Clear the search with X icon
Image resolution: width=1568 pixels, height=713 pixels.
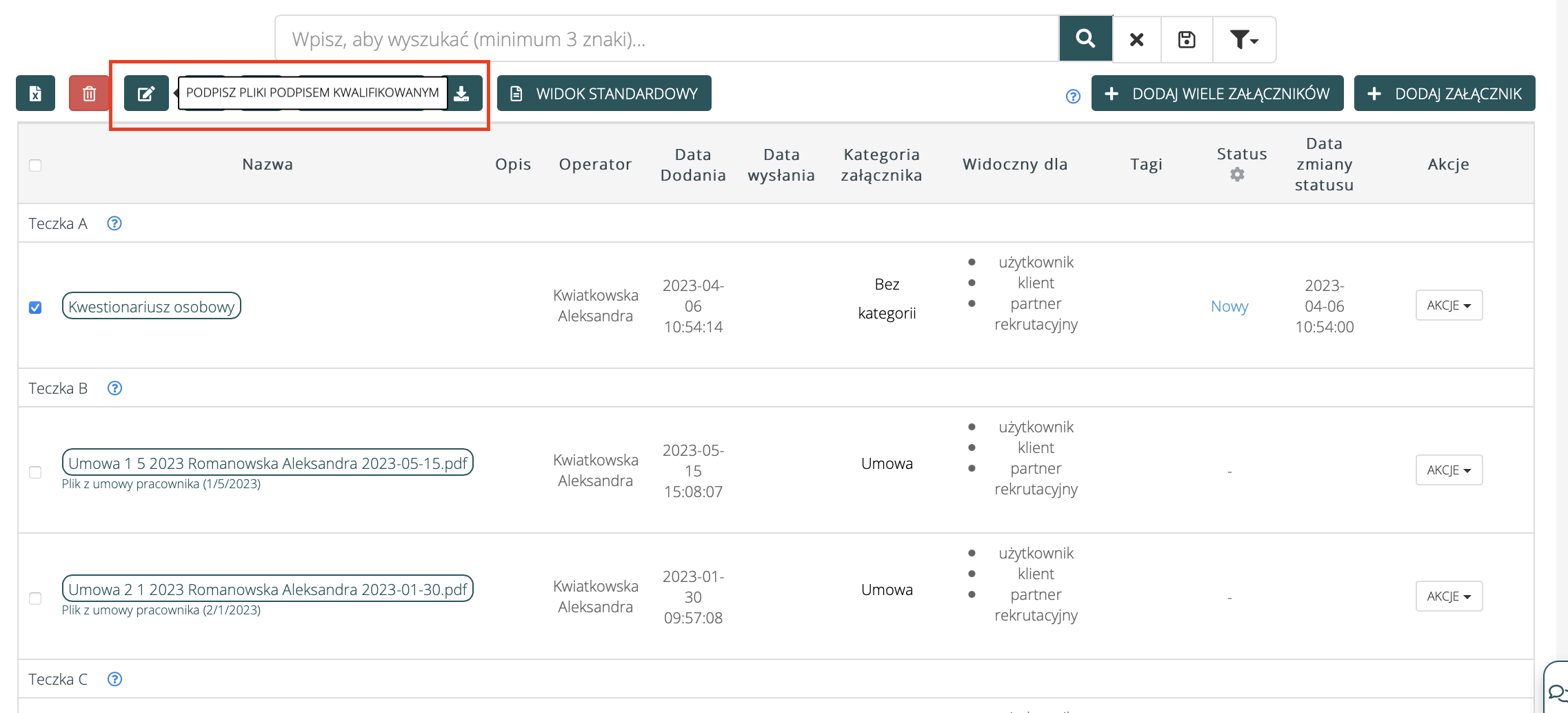tap(1136, 39)
